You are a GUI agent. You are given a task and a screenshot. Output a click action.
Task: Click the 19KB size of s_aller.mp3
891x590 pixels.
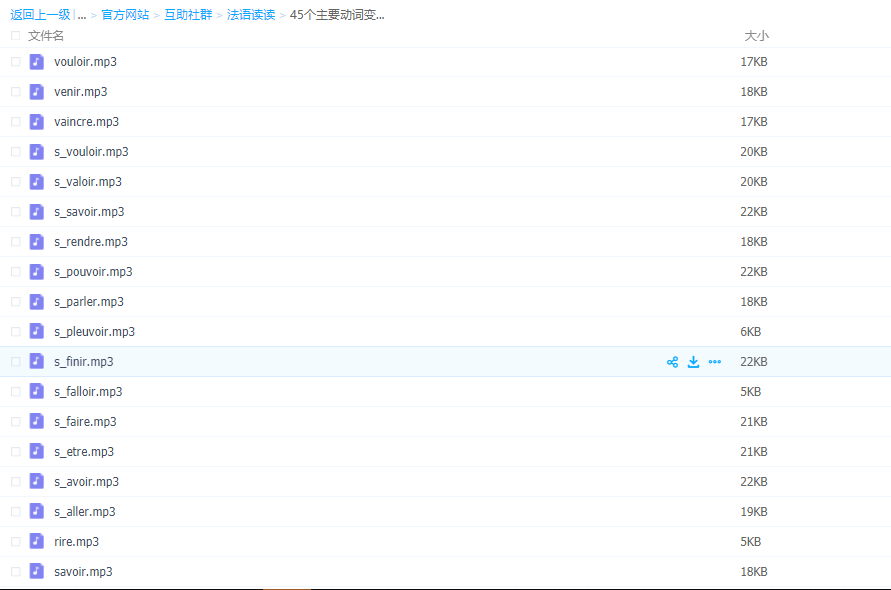(753, 512)
